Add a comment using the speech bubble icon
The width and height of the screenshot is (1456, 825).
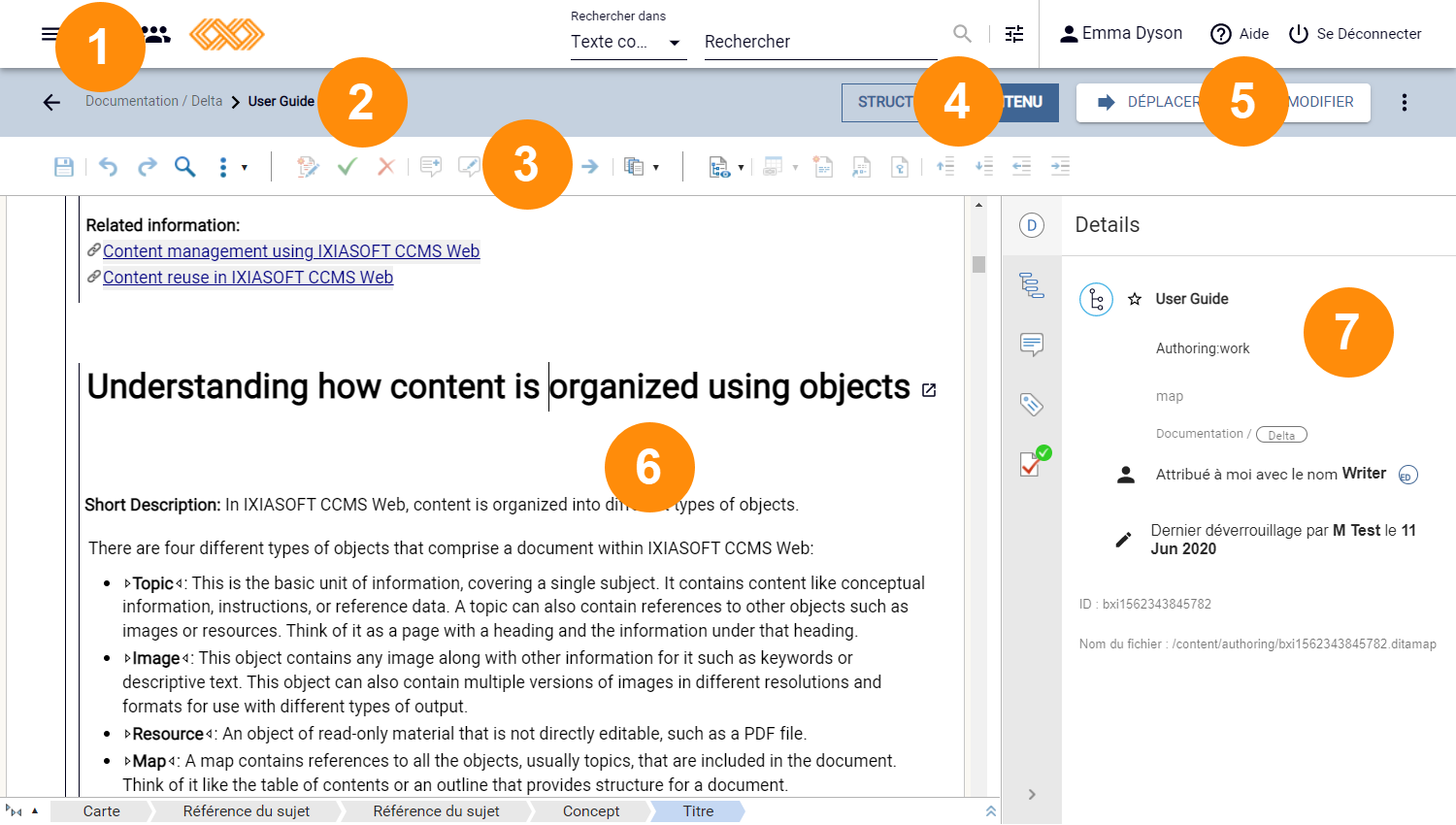(431, 167)
